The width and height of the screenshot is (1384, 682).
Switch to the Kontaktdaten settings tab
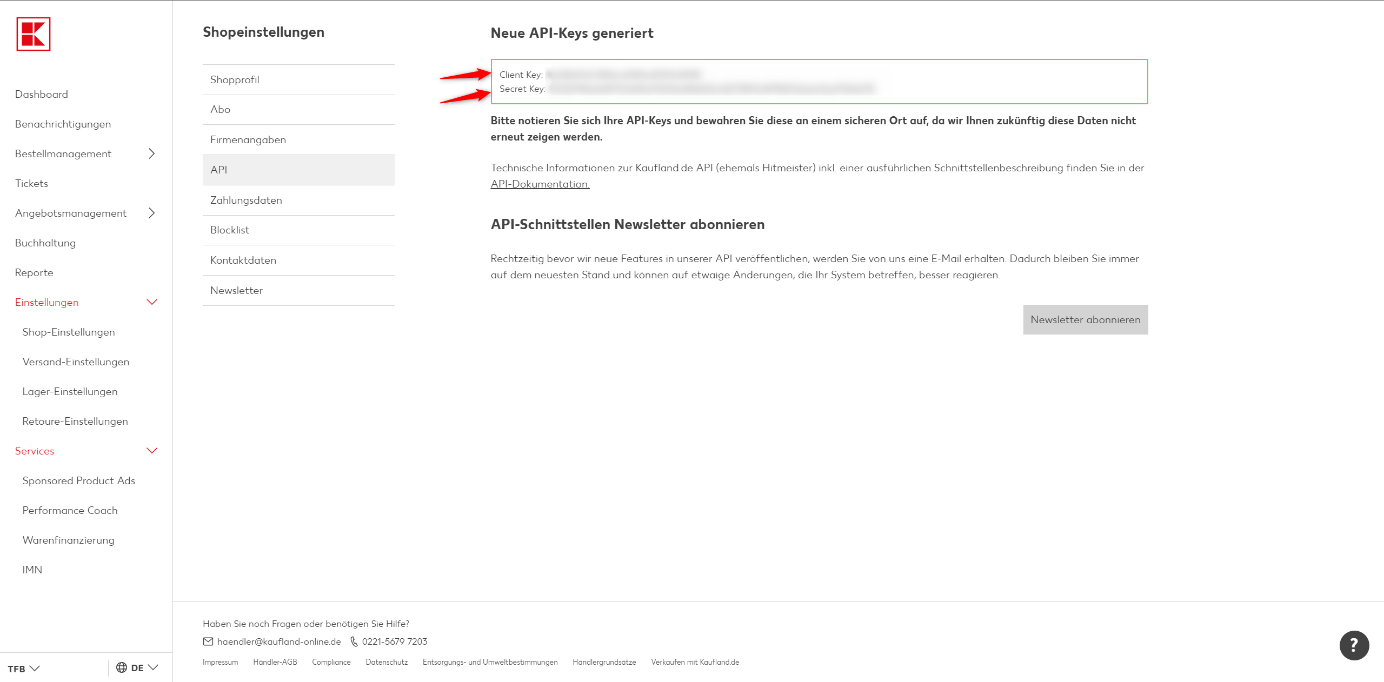299,261
